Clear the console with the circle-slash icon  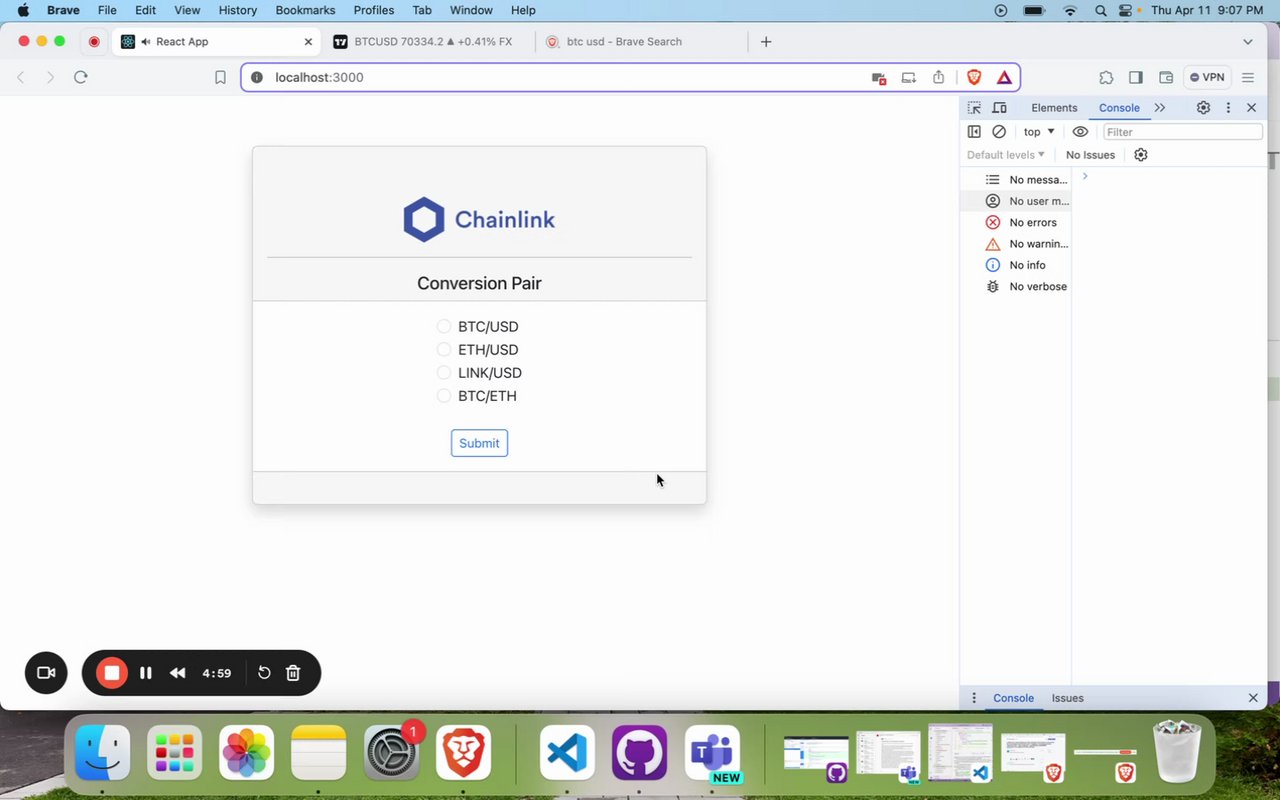click(x=999, y=132)
